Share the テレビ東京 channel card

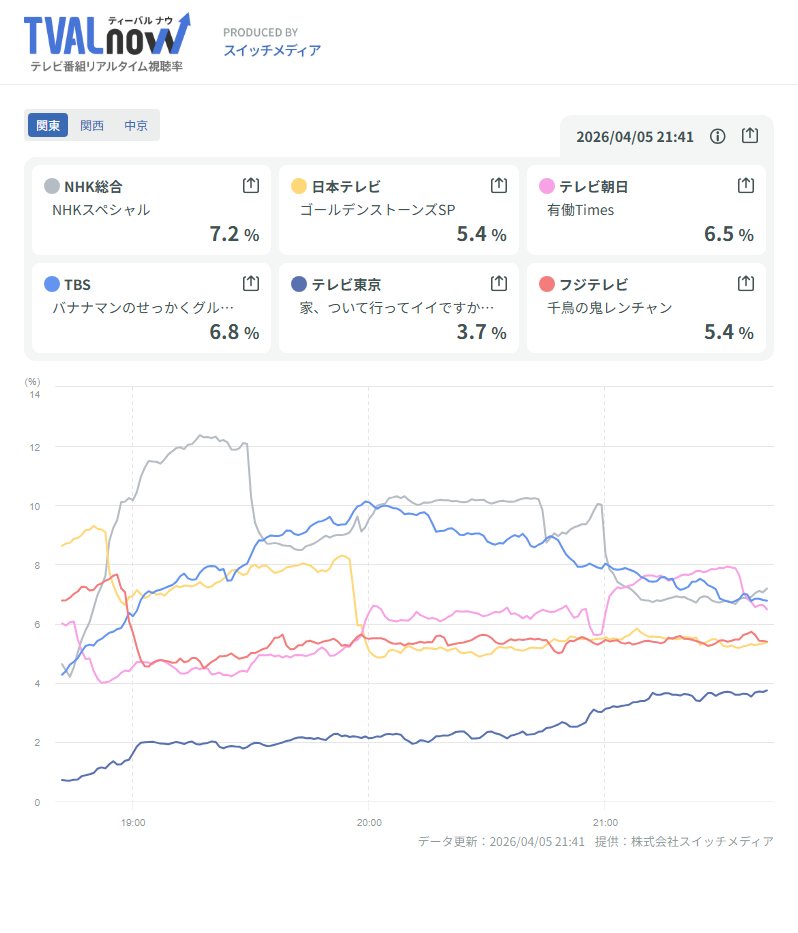[498, 283]
